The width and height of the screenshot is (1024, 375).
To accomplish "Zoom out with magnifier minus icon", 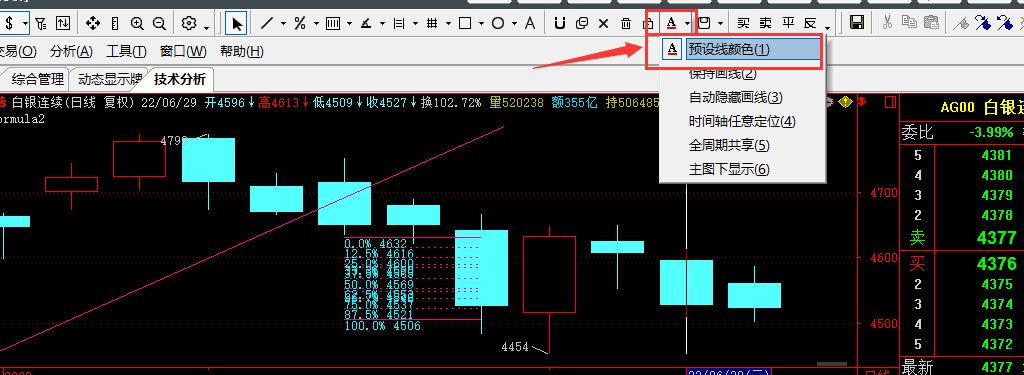I will pyautogui.click(x=159, y=24).
